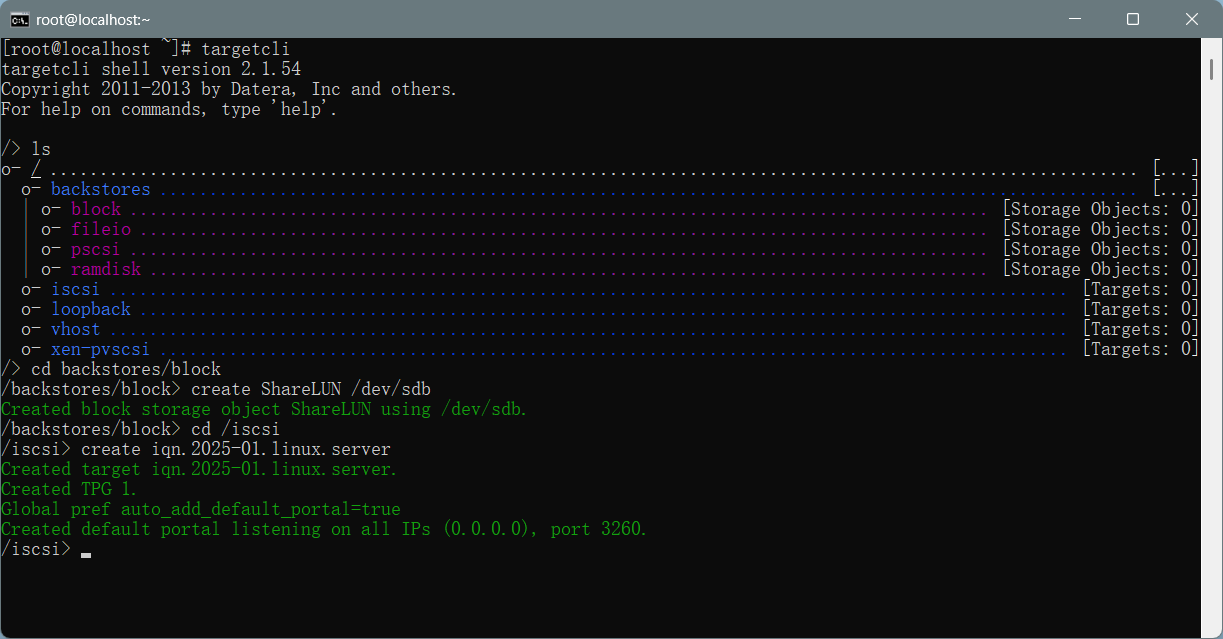Click the vhost tree entry
The image size is (1223, 639).
click(75, 329)
